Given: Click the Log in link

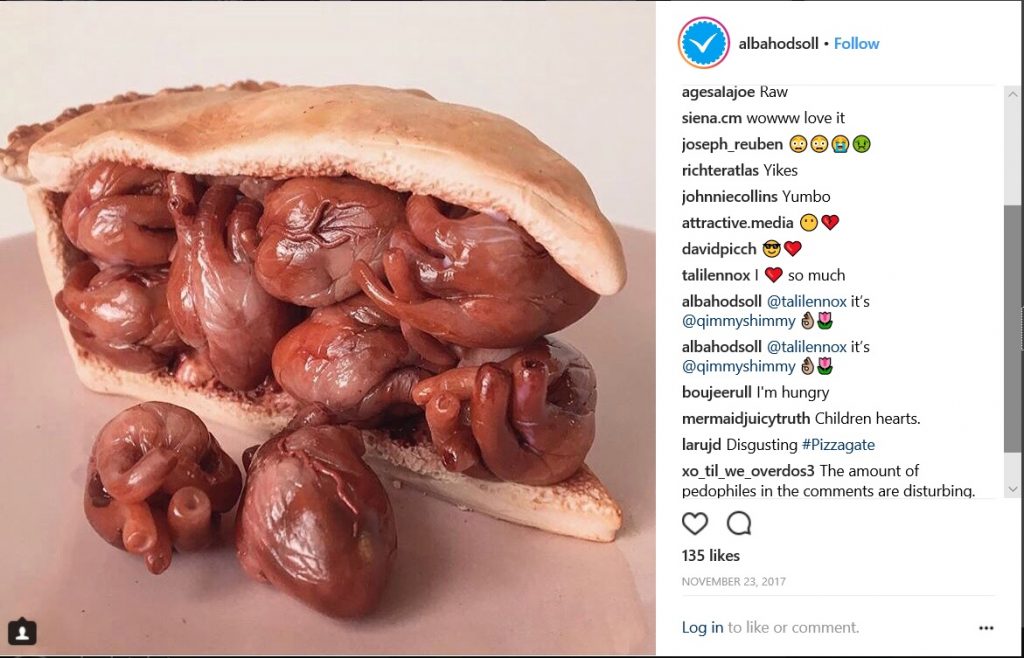Looking at the screenshot, I should click(702, 627).
